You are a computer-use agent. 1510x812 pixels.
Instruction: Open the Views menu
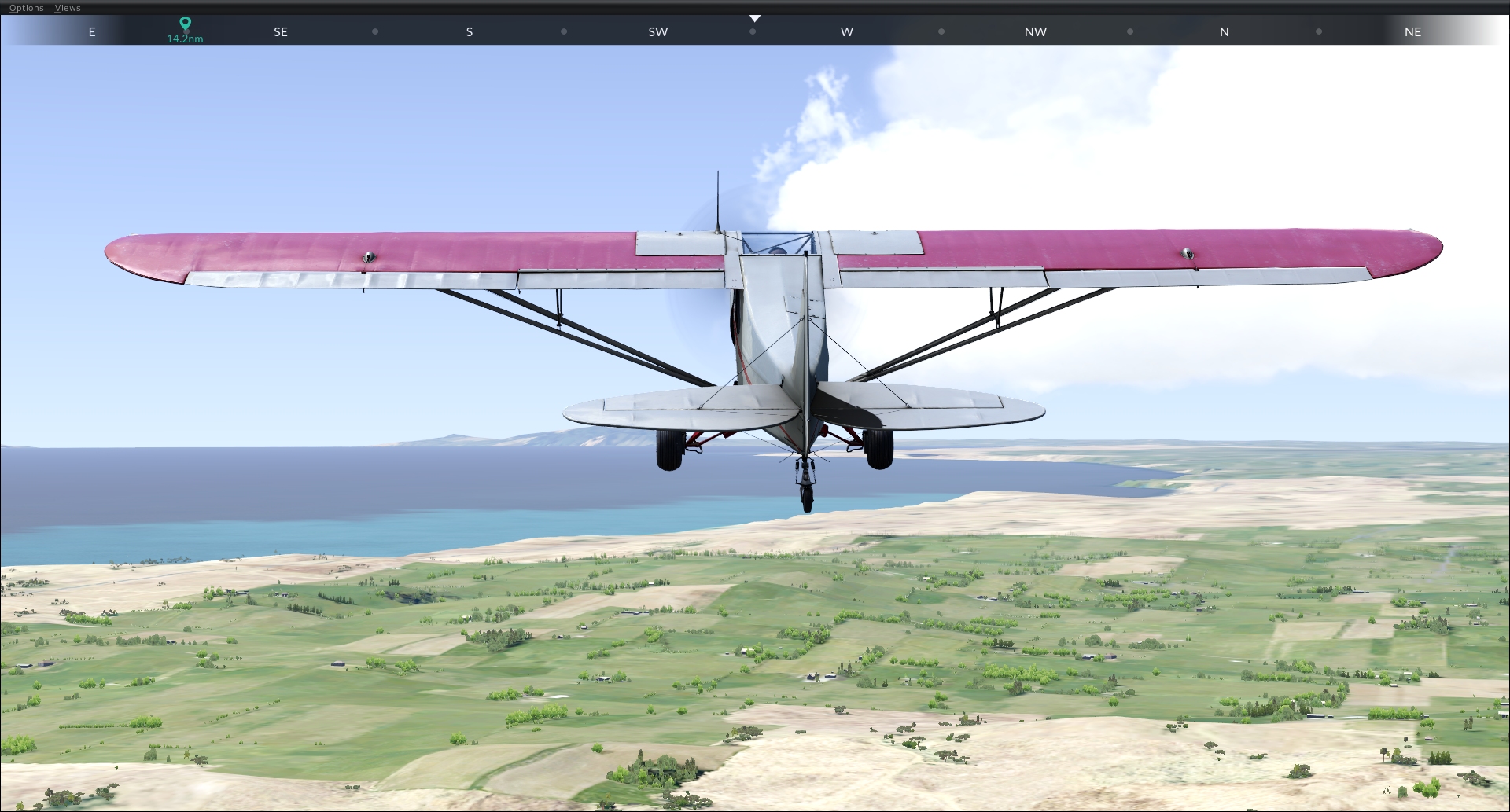(68, 8)
